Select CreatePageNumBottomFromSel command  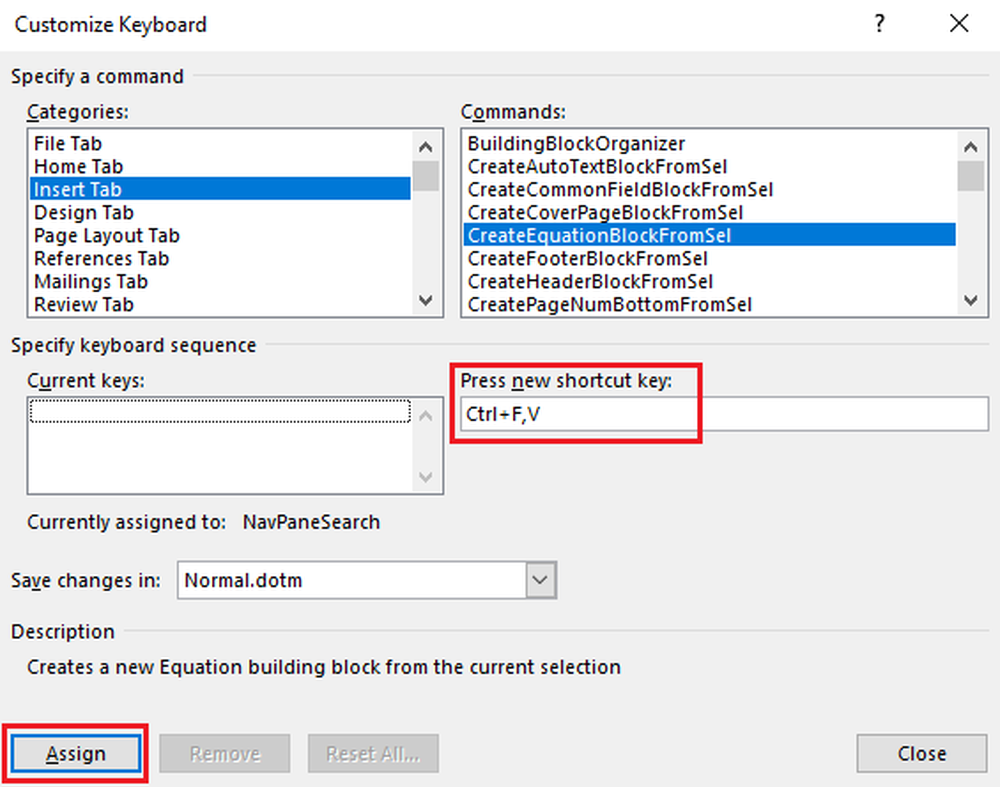point(609,304)
